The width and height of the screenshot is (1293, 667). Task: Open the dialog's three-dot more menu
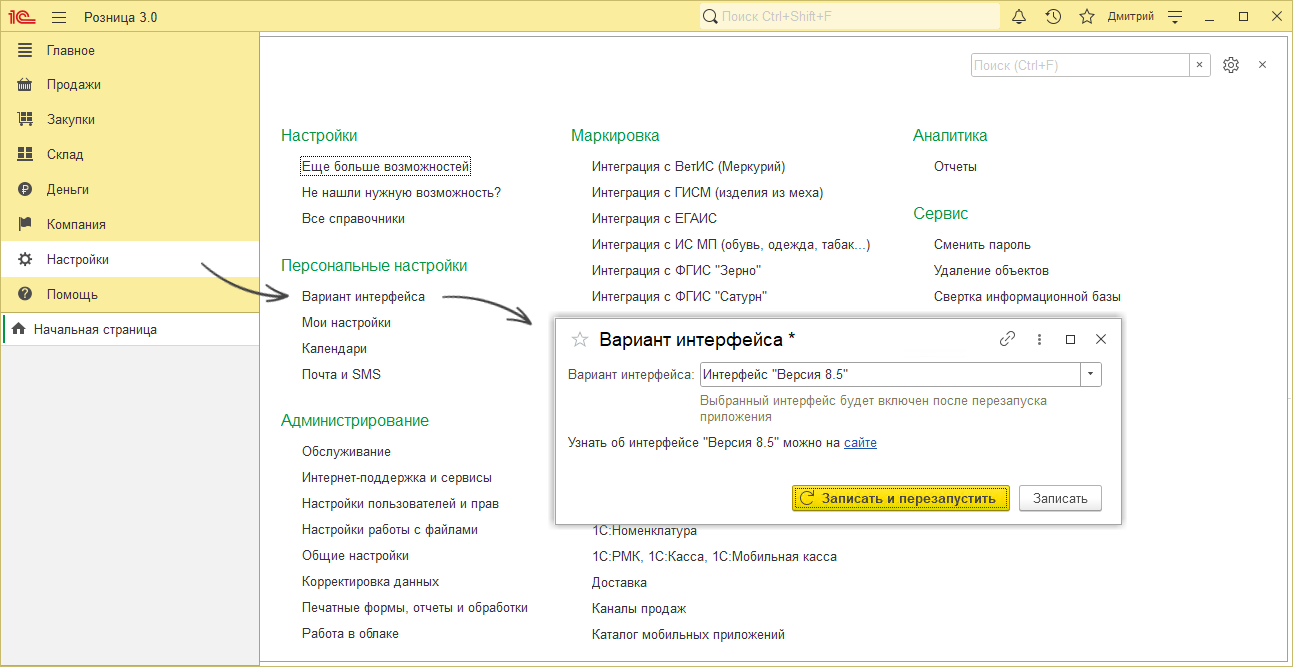pyautogui.click(x=1039, y=339)
